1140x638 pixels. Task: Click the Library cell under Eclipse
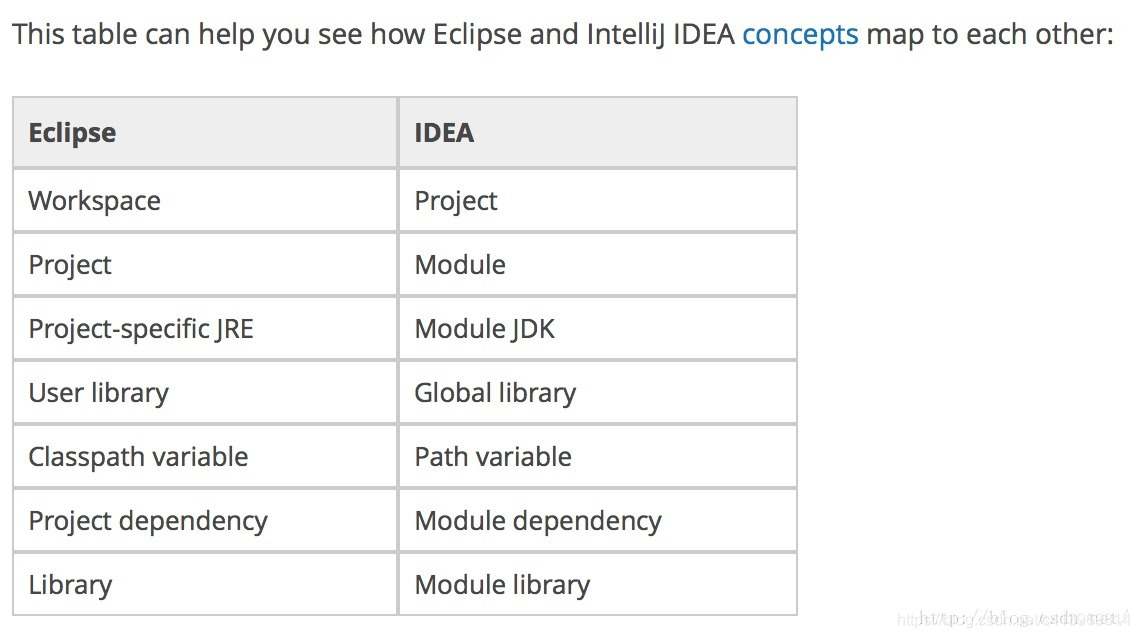click(205, 584)
